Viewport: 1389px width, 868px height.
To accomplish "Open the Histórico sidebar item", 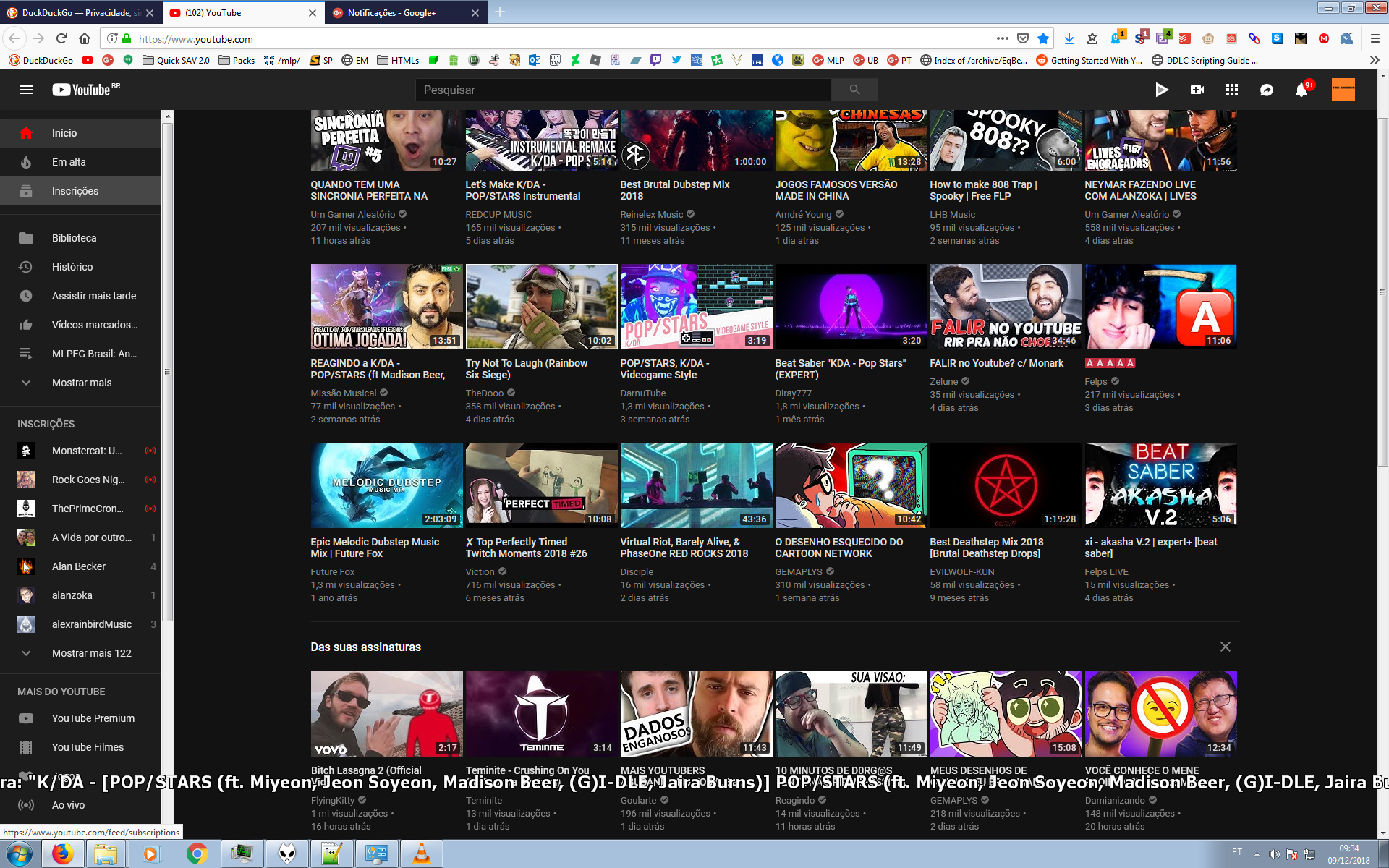I will coord(72,267).
